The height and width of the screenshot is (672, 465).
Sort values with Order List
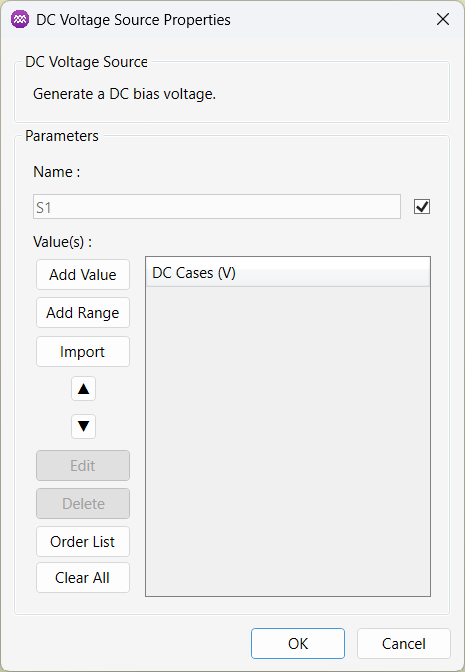point(83,542)
